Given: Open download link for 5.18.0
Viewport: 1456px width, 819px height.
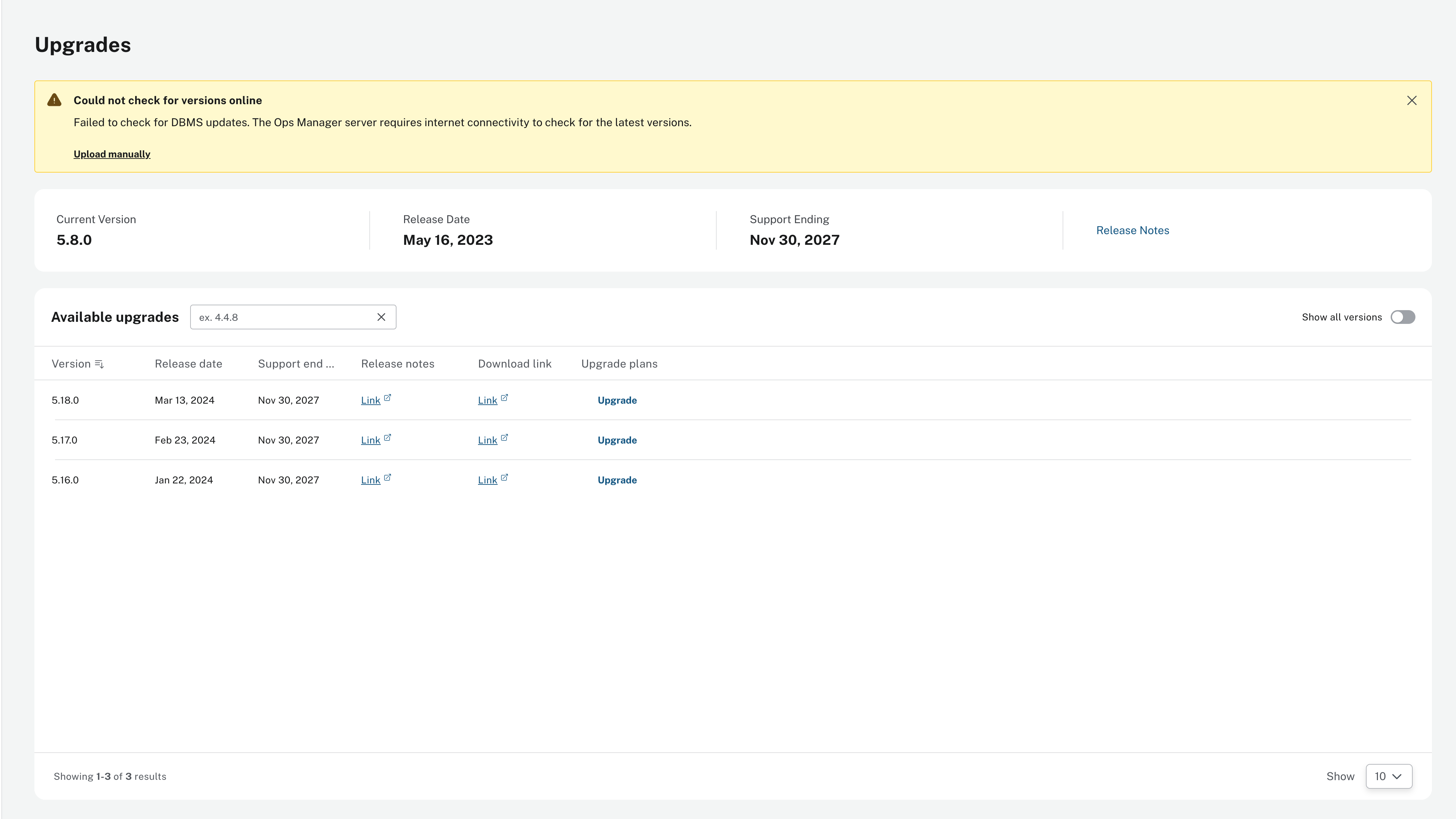Looking at the screenshot, I should point(488,400).
